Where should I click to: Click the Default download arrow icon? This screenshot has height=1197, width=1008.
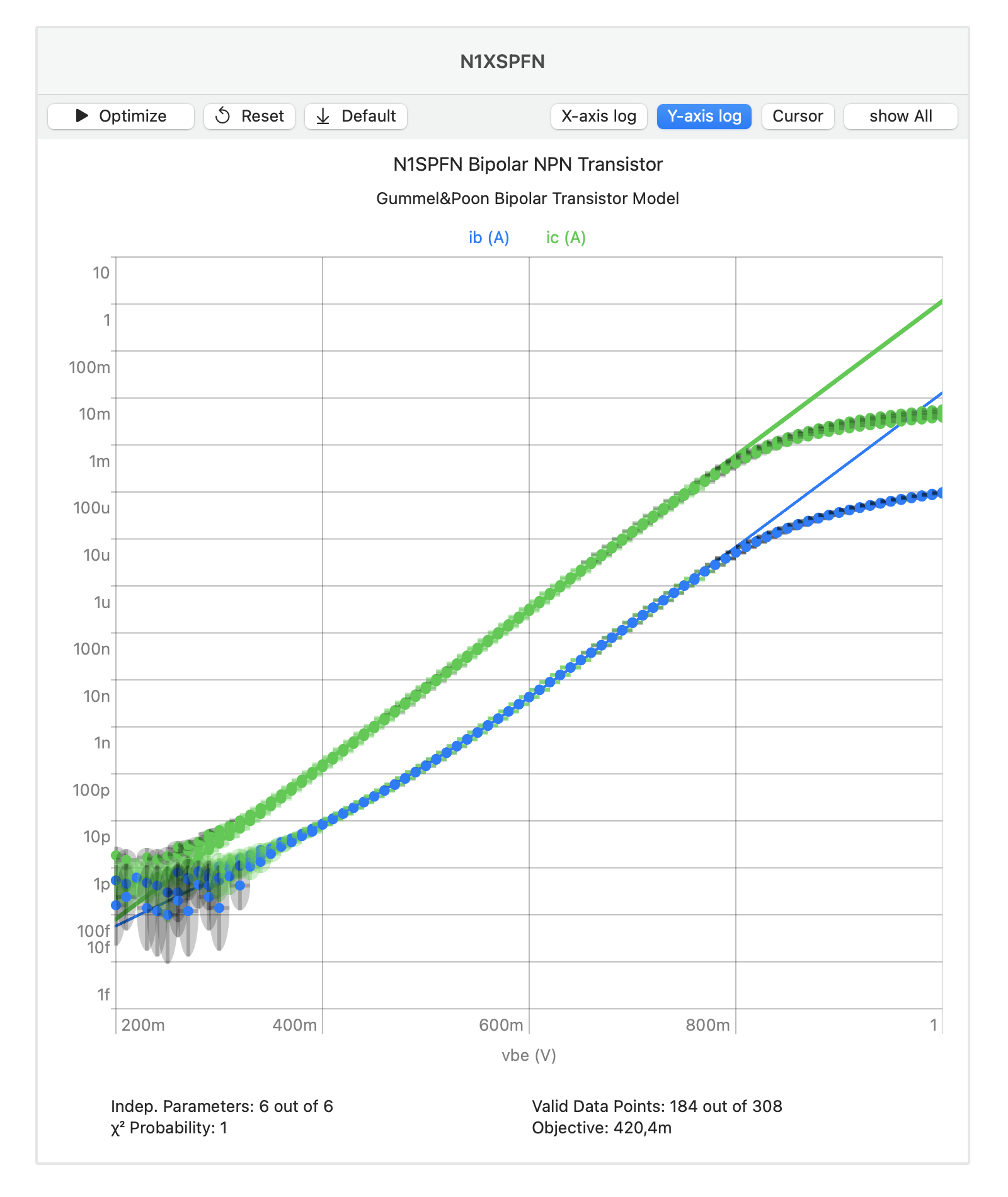[x=323, y=116]
